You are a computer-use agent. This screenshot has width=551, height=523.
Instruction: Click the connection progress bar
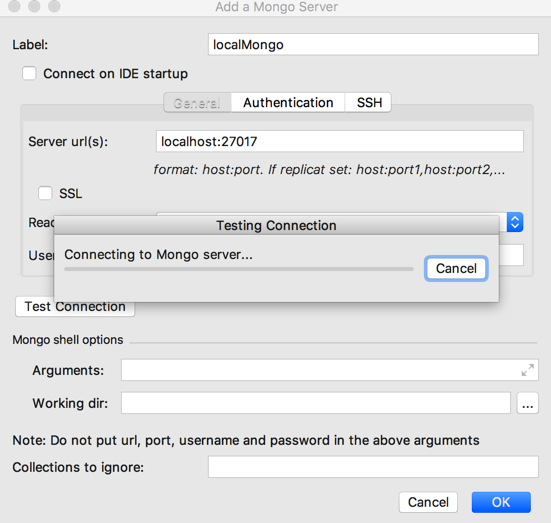coord(239,269)
